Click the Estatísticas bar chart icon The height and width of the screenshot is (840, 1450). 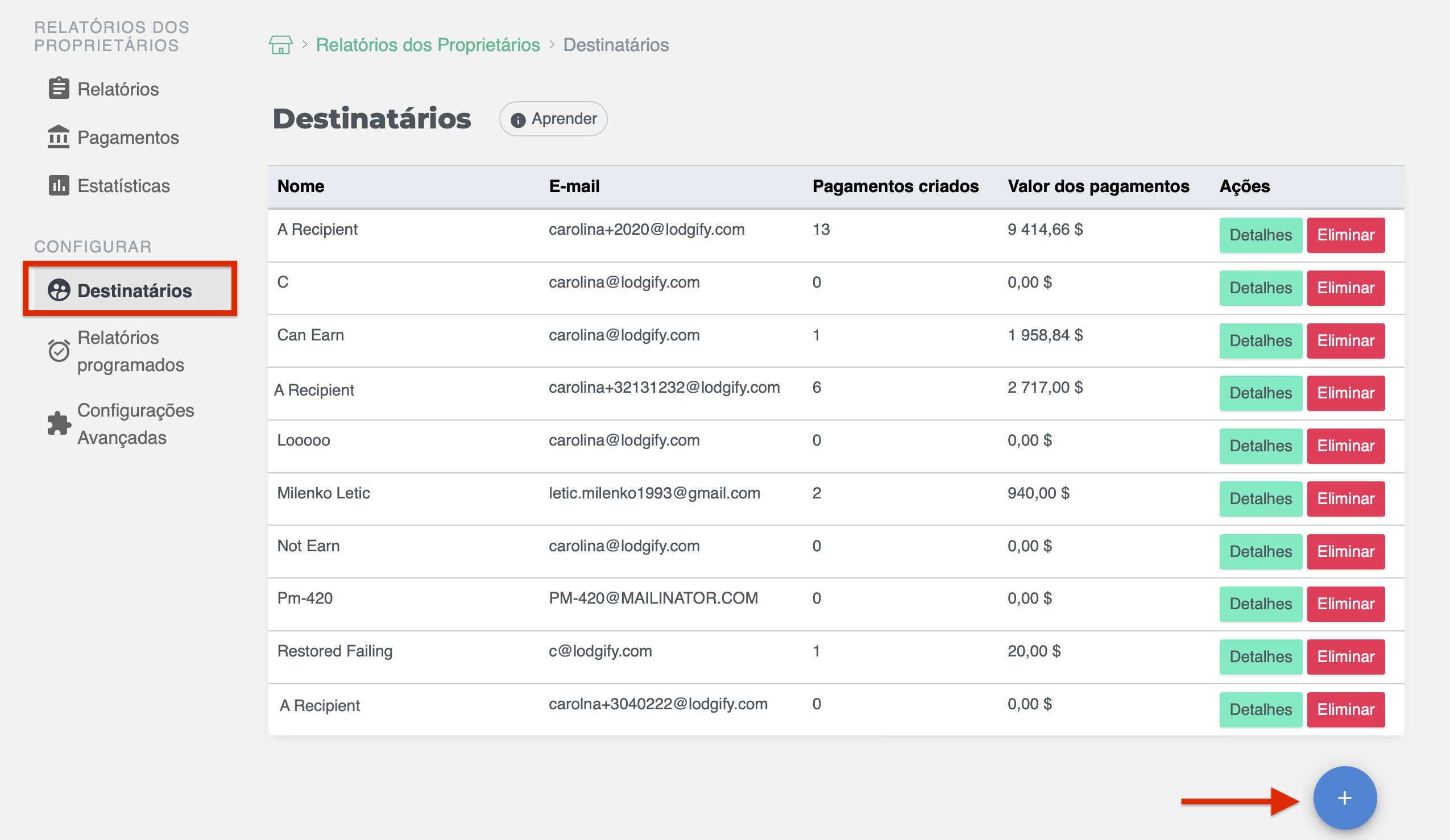tap(59, 185)
